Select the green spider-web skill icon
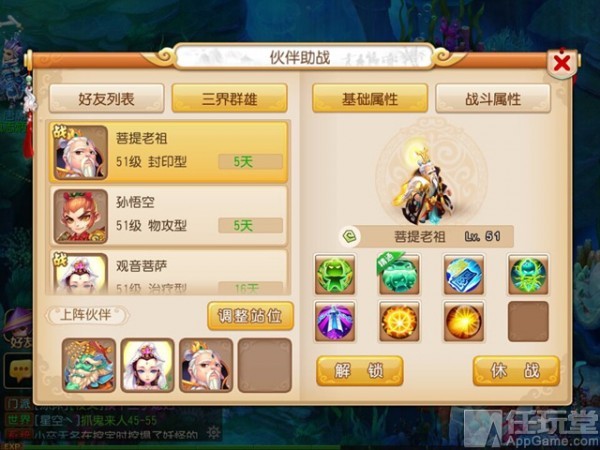This screenshot has height=450, width=600. click(x=528, y=274)
